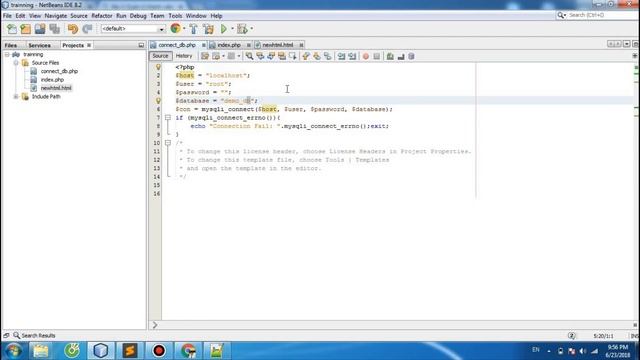640x360 pixels.
Task: Click the Stop Macro Recording square icon
Action: [x=377, y=56]
